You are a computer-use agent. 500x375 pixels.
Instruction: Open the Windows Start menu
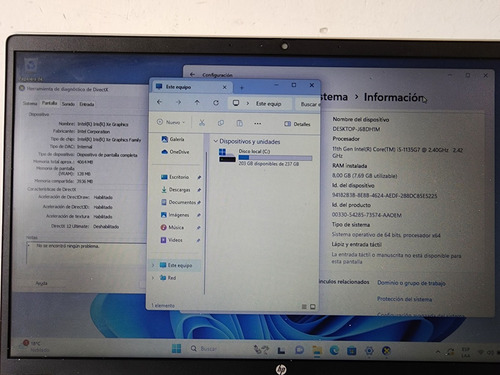tap(176, 349)
